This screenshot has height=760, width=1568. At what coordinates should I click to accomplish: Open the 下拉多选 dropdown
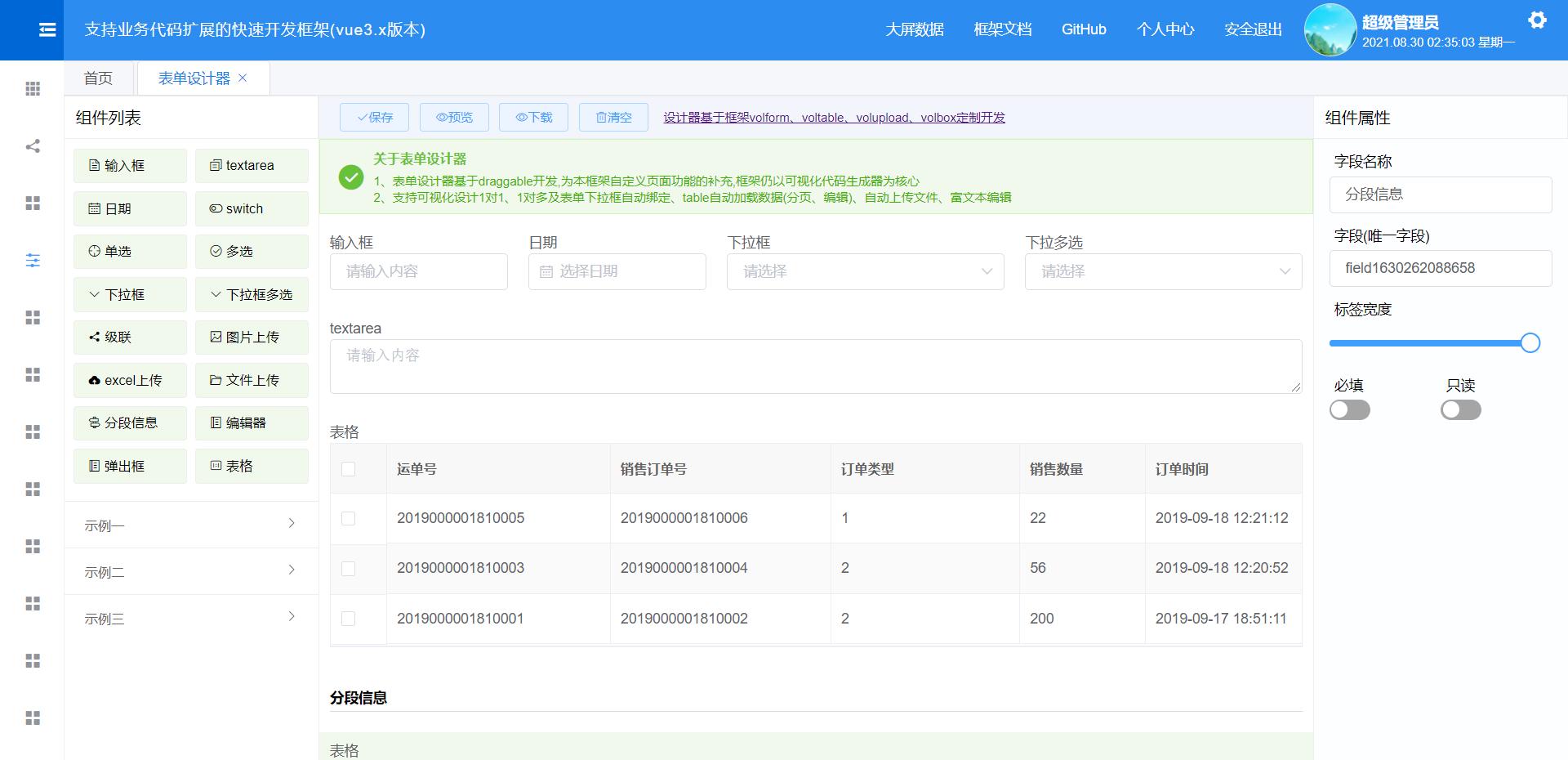[1164, 271]
